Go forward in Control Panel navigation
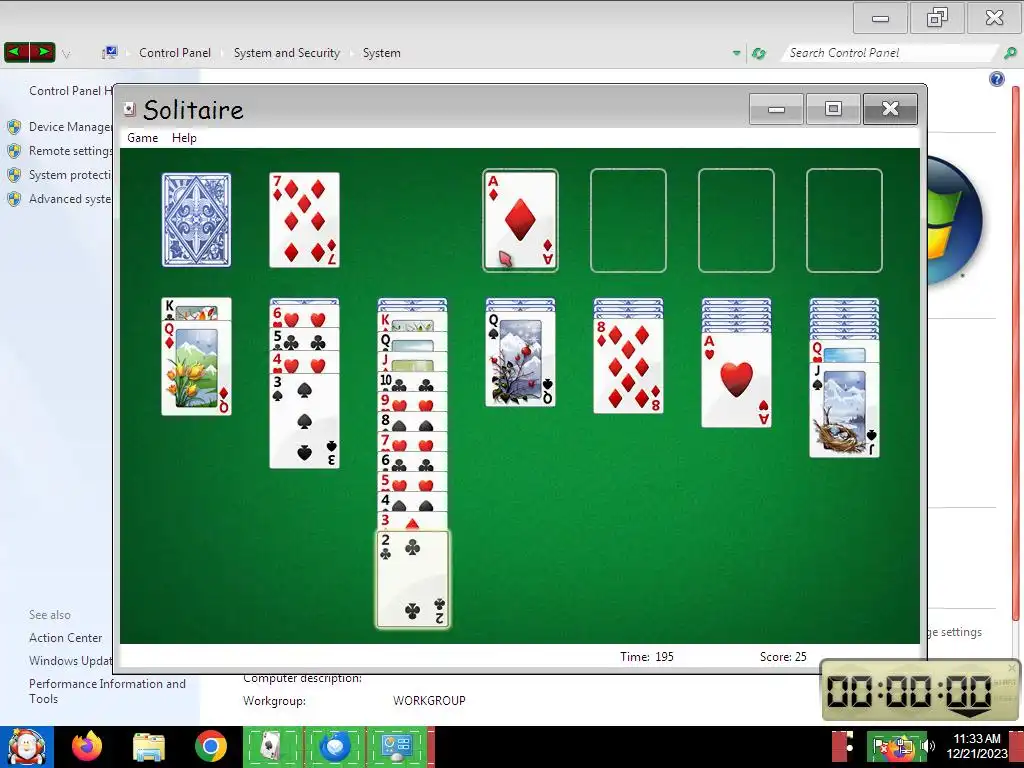Viewport: 1024px width, 768px height. tap(42, 52)
